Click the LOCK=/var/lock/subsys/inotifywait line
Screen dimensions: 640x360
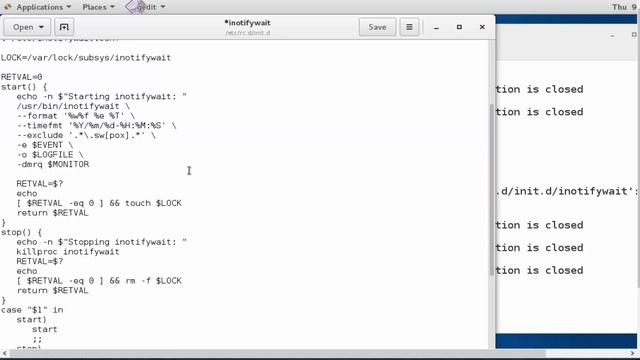(x=86, y=58)
